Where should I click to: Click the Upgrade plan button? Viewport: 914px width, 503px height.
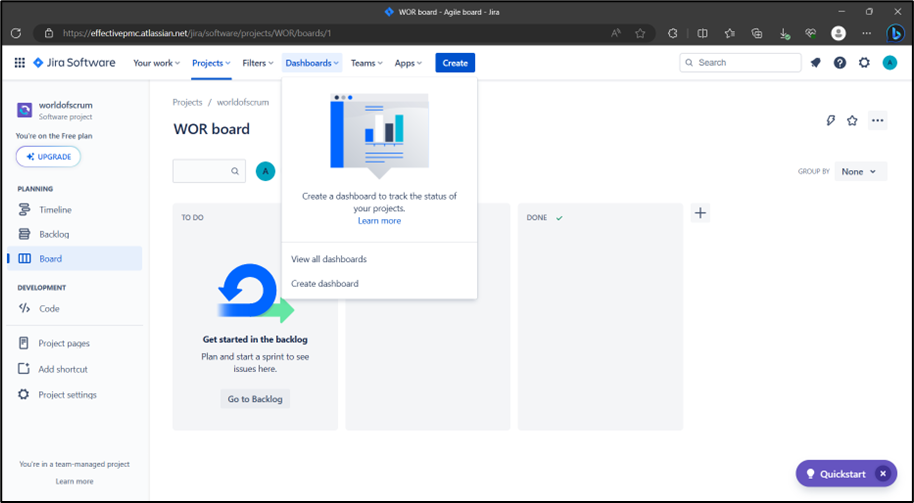[48, 157]
